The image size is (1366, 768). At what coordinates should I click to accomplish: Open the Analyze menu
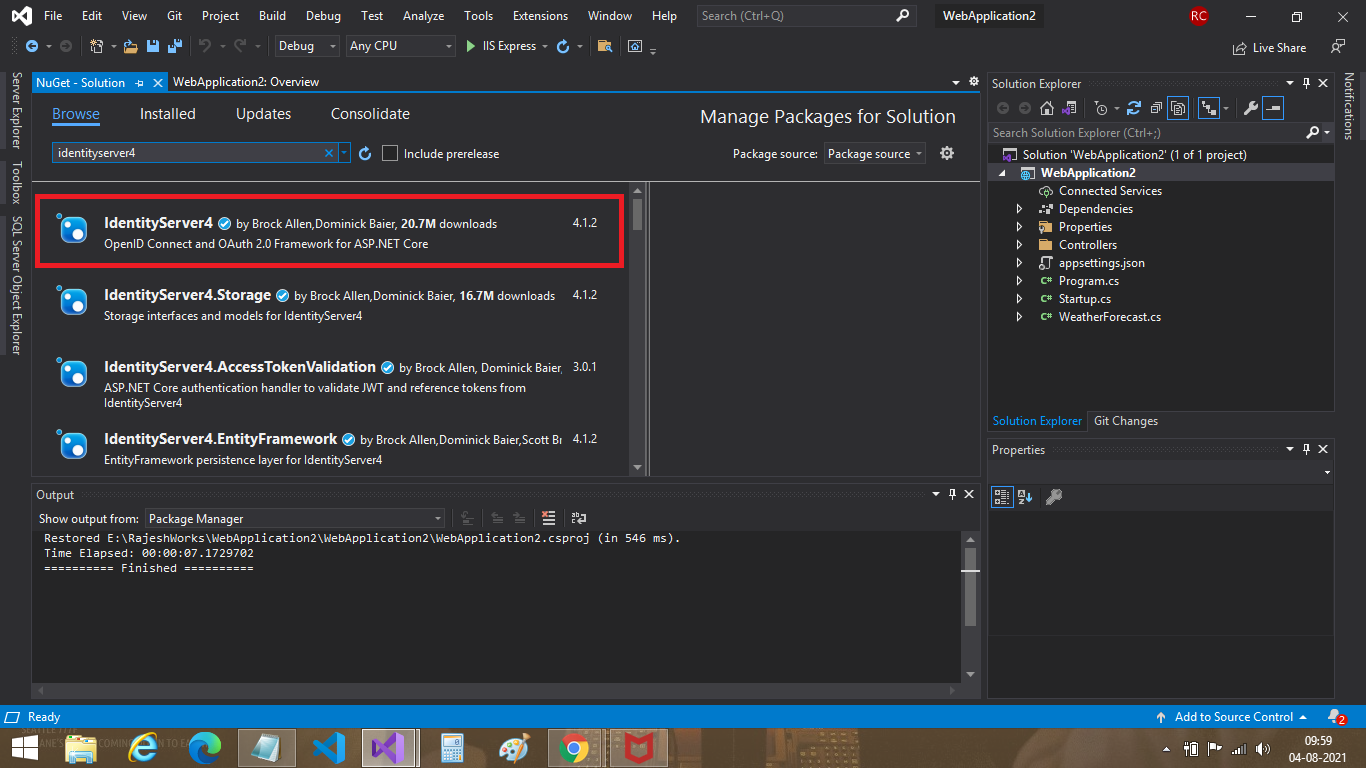point(423,16)
